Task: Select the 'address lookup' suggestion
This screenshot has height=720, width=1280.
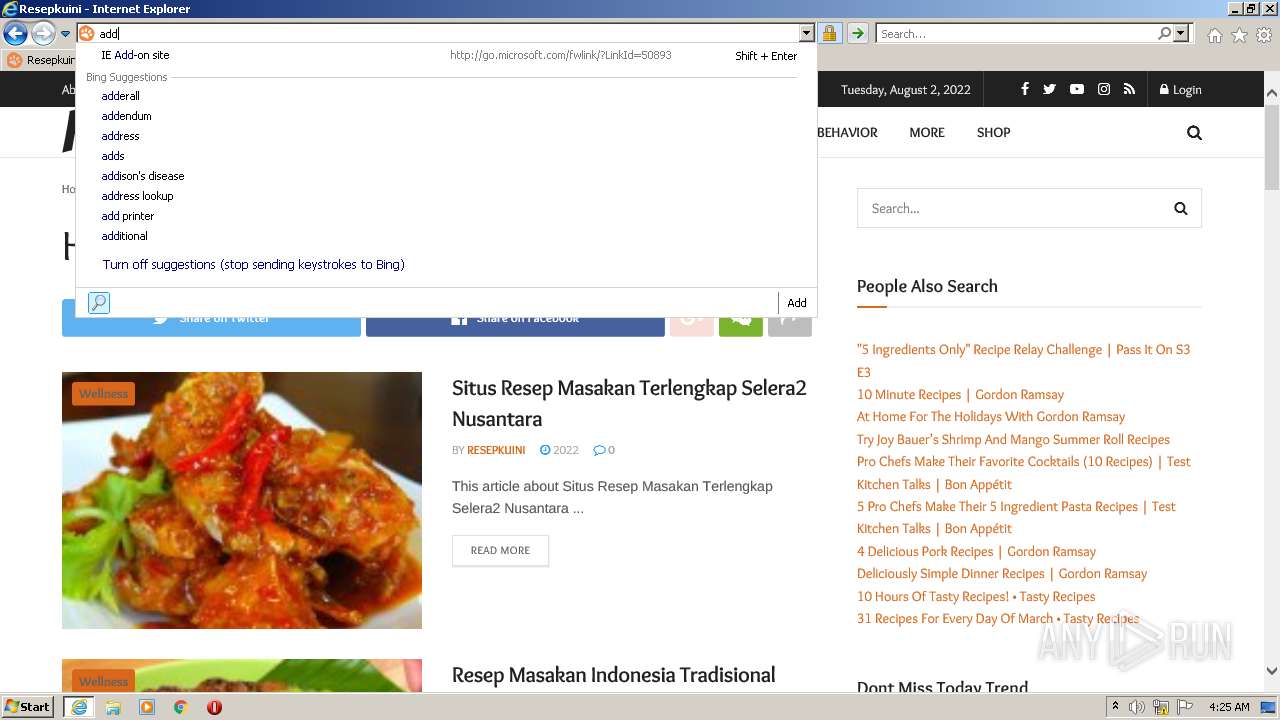Action: [x=137, y=196]
